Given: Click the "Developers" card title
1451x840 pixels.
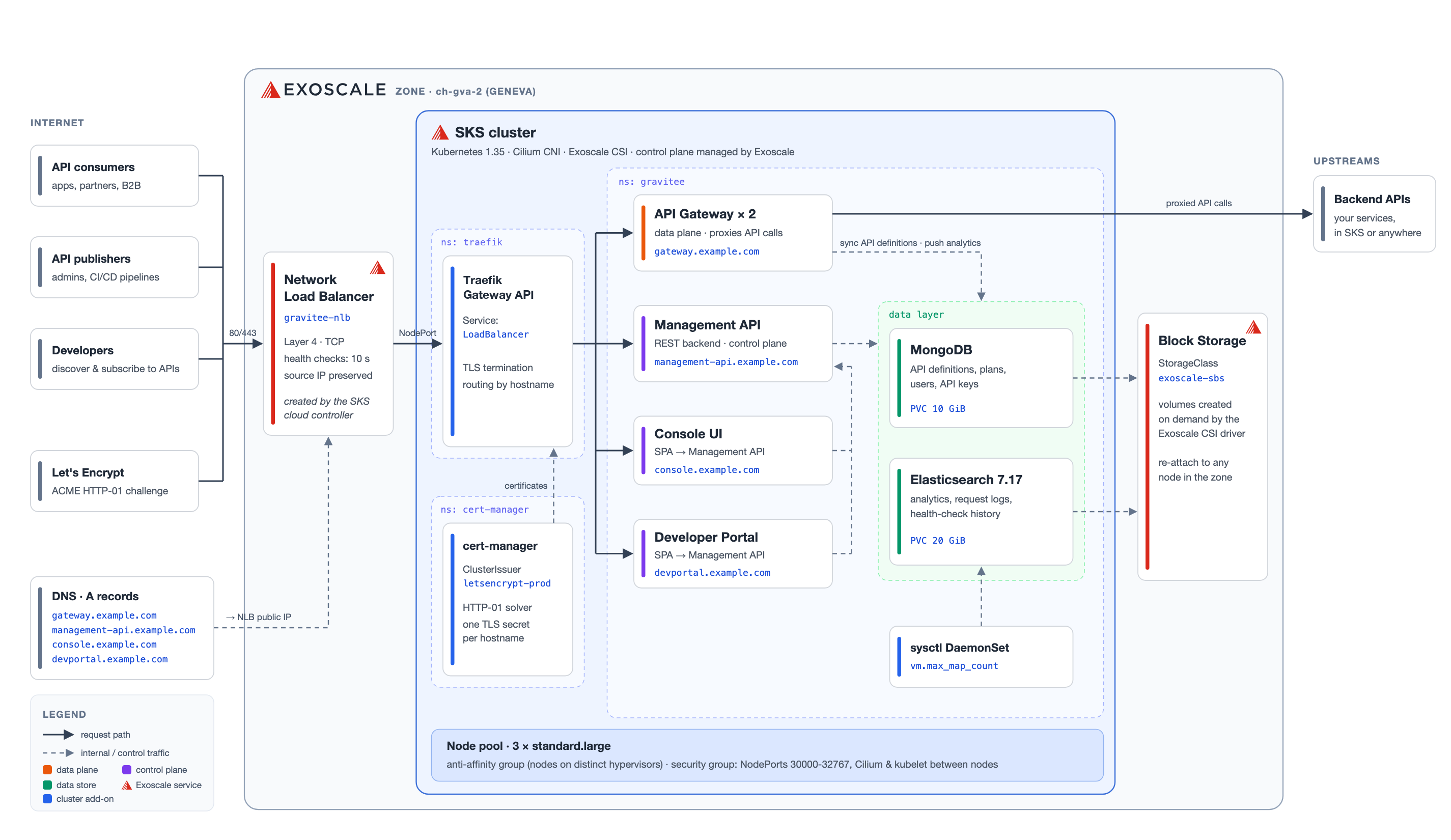Looking at the screenshot, I should pos(82,350).
